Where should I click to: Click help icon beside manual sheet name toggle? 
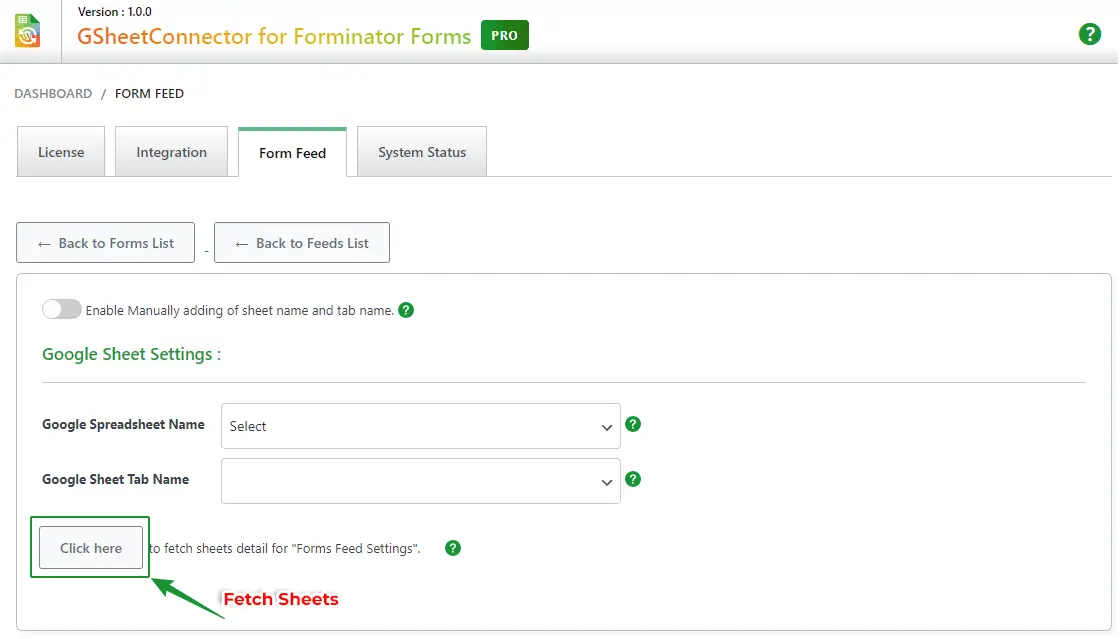pyautogui.click(x=406, y=310)
